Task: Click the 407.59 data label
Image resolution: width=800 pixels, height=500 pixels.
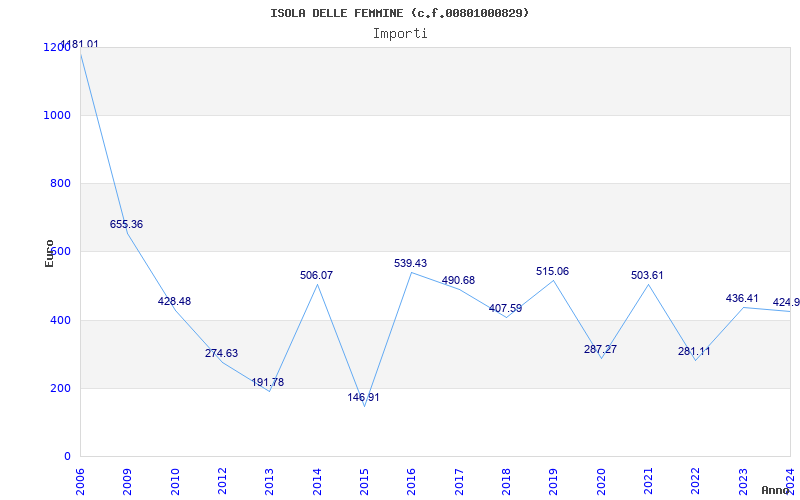Action: pyautogui.click(x=505, y=309)
